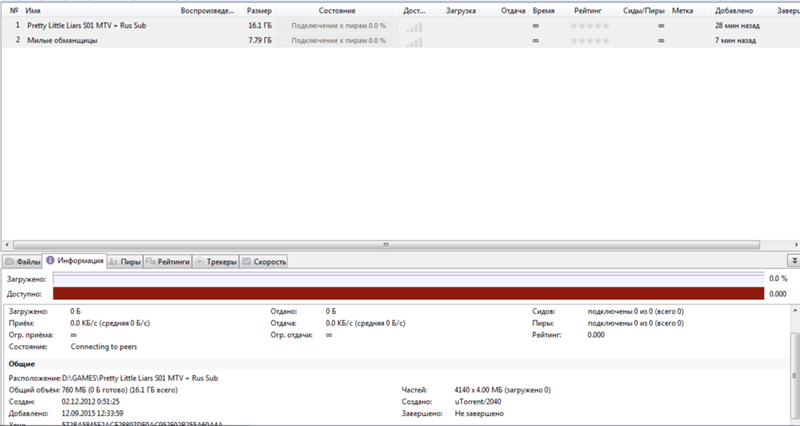Click Пиры value подключены 0 из 0

(636, 323)
